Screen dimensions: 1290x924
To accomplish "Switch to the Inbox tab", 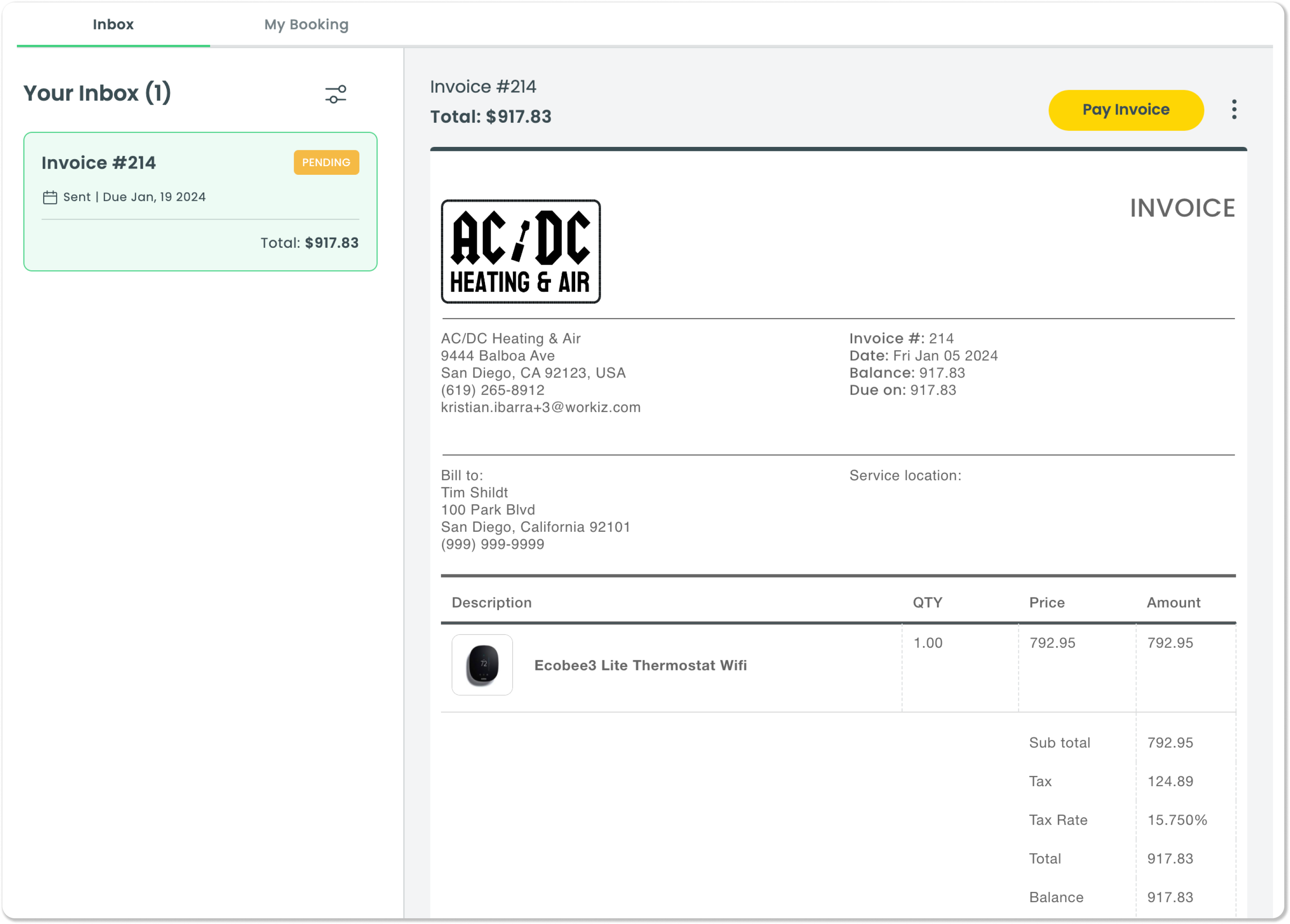I will [113, 25].
